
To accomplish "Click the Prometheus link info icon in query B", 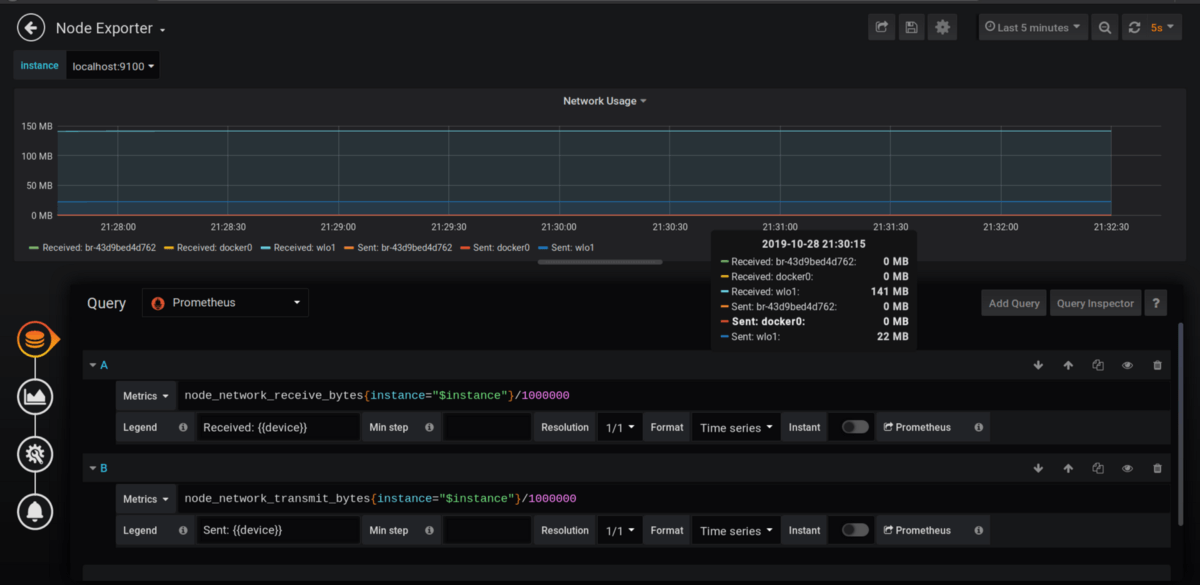I will (979, 530).
